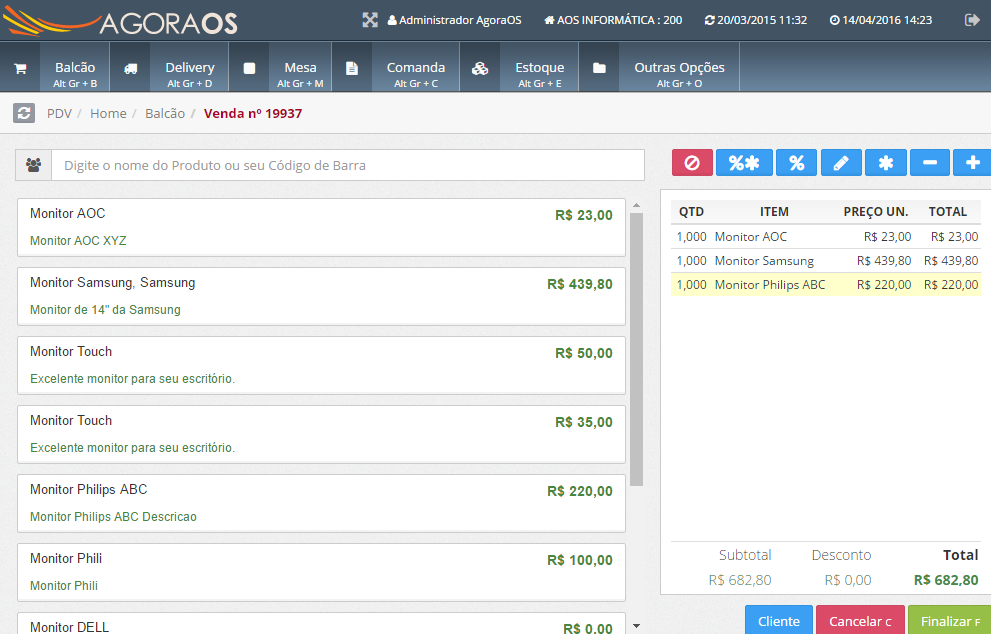The image size is (991, 634).
Task: Click the Desconto value R$ 0,00
Action: (848, 580)
